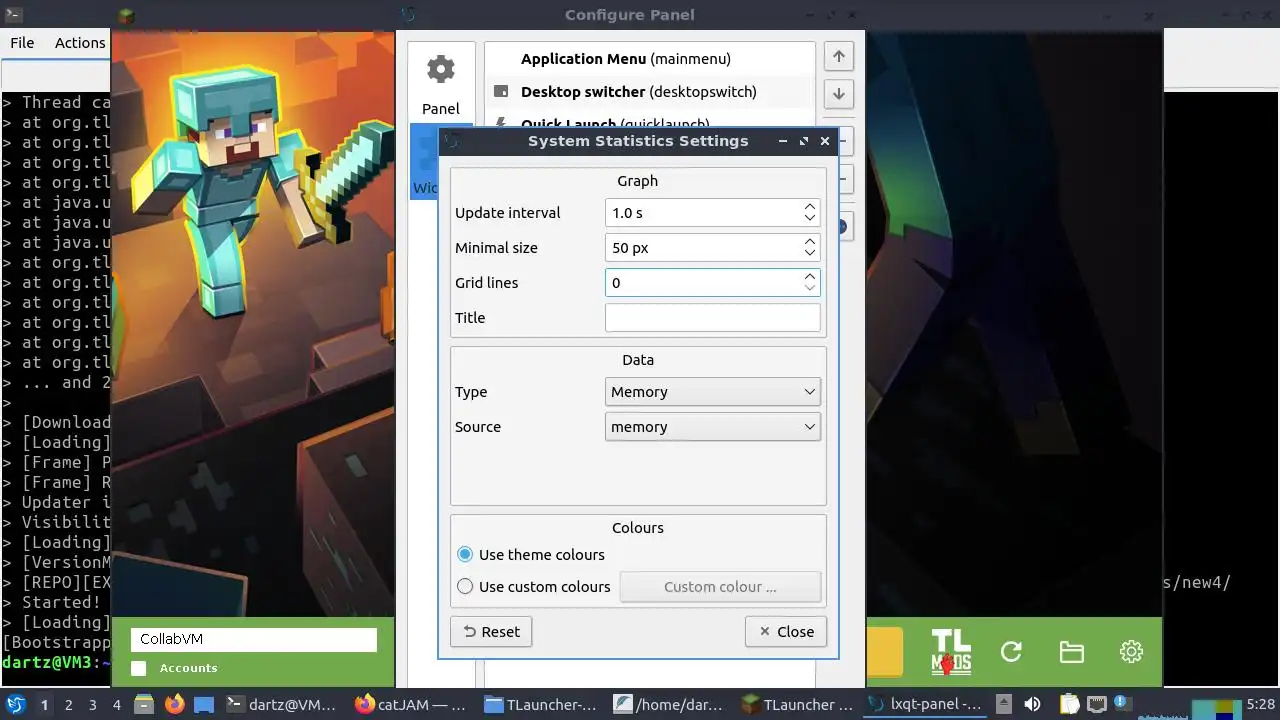The image size is (1280, 720).
Task: Switch to TLauncher Minecraft taskbar item
Action: pos(798,705)
